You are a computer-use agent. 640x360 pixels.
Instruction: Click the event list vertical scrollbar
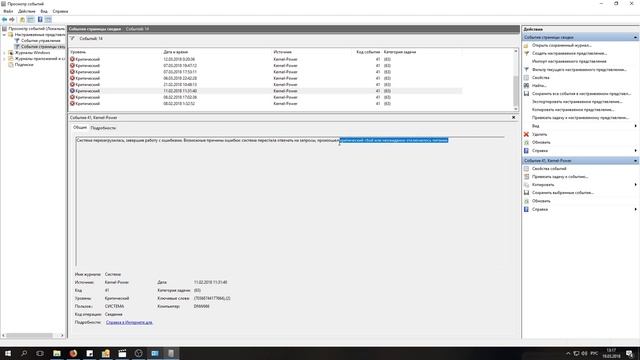pyautogui.click(x=516, y=80)
